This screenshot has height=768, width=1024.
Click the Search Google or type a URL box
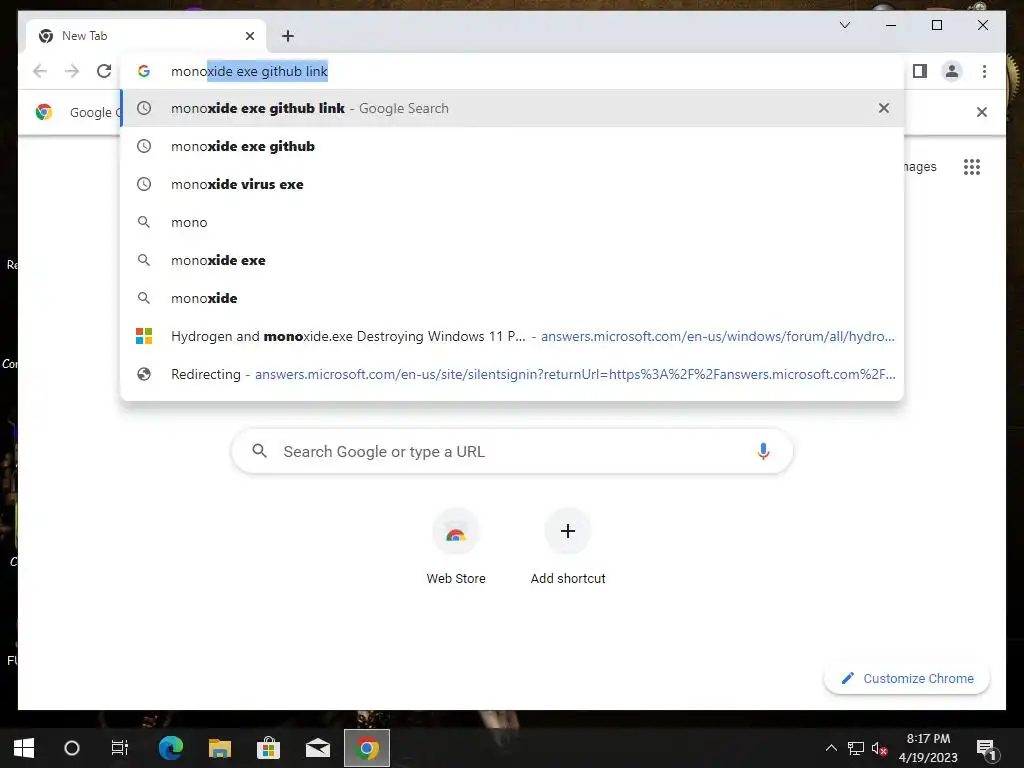coord(512,451)
